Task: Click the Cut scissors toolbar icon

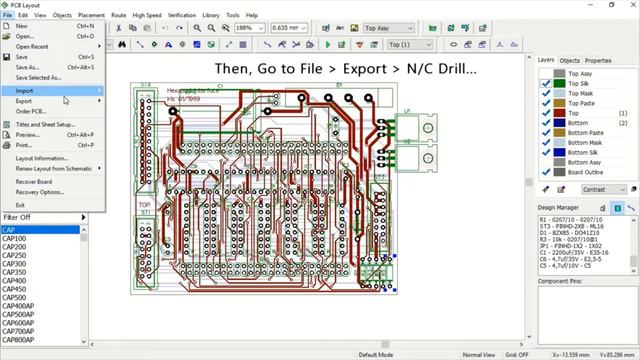Action: click(118, 28)
